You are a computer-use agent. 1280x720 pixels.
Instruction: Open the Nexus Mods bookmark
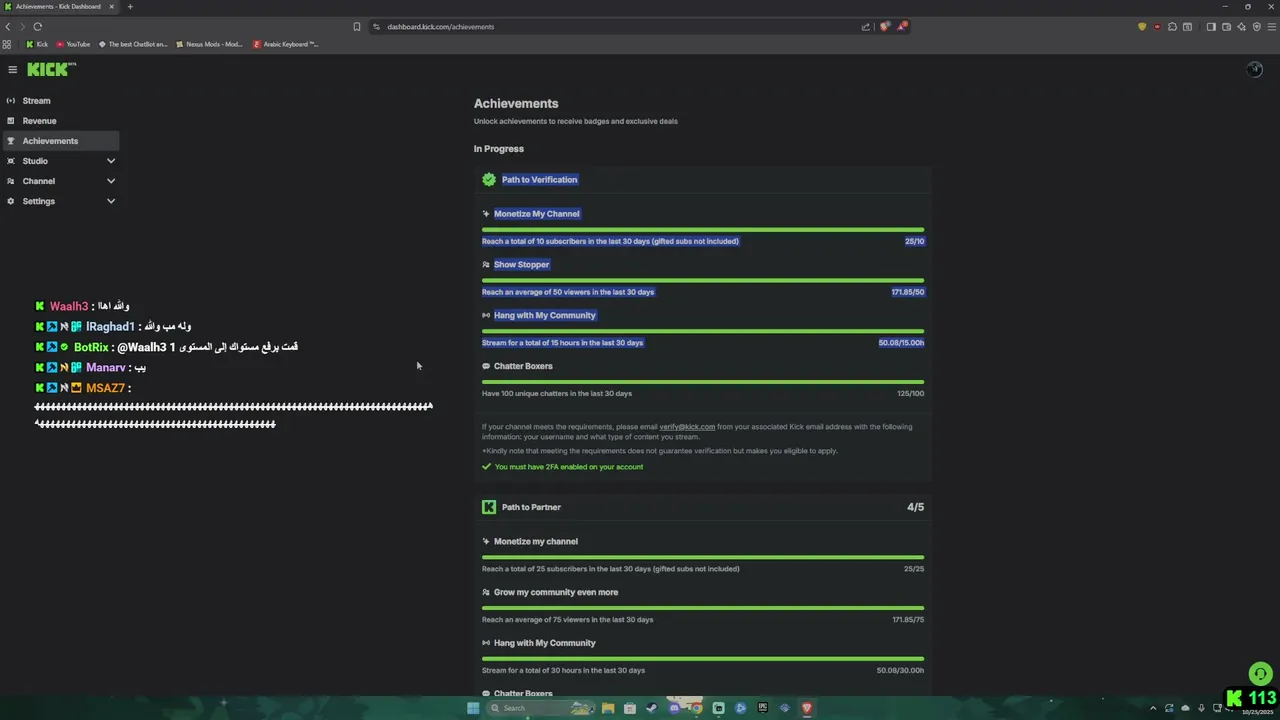209,44
